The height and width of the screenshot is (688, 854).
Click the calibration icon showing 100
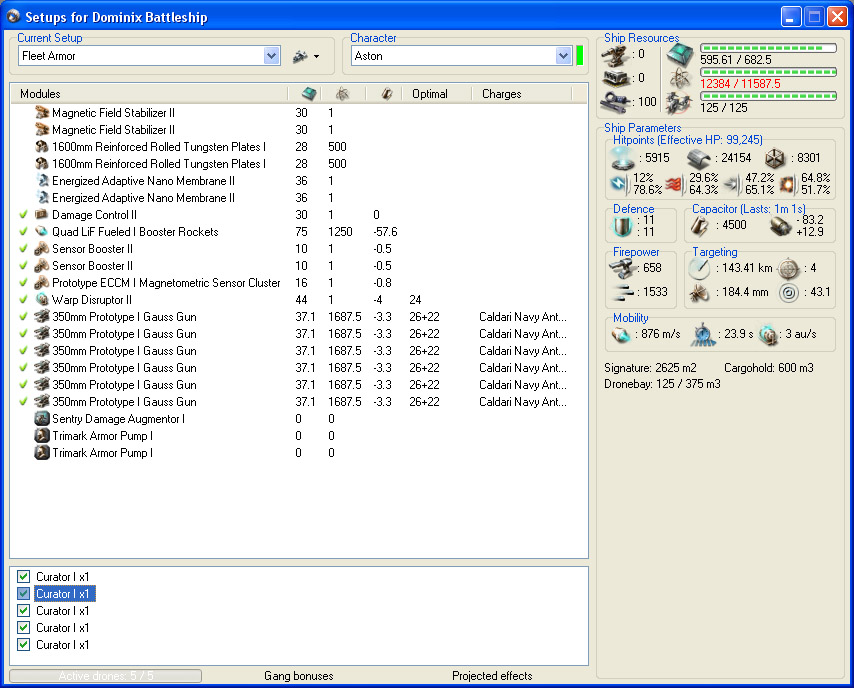[x=615, y=102]
